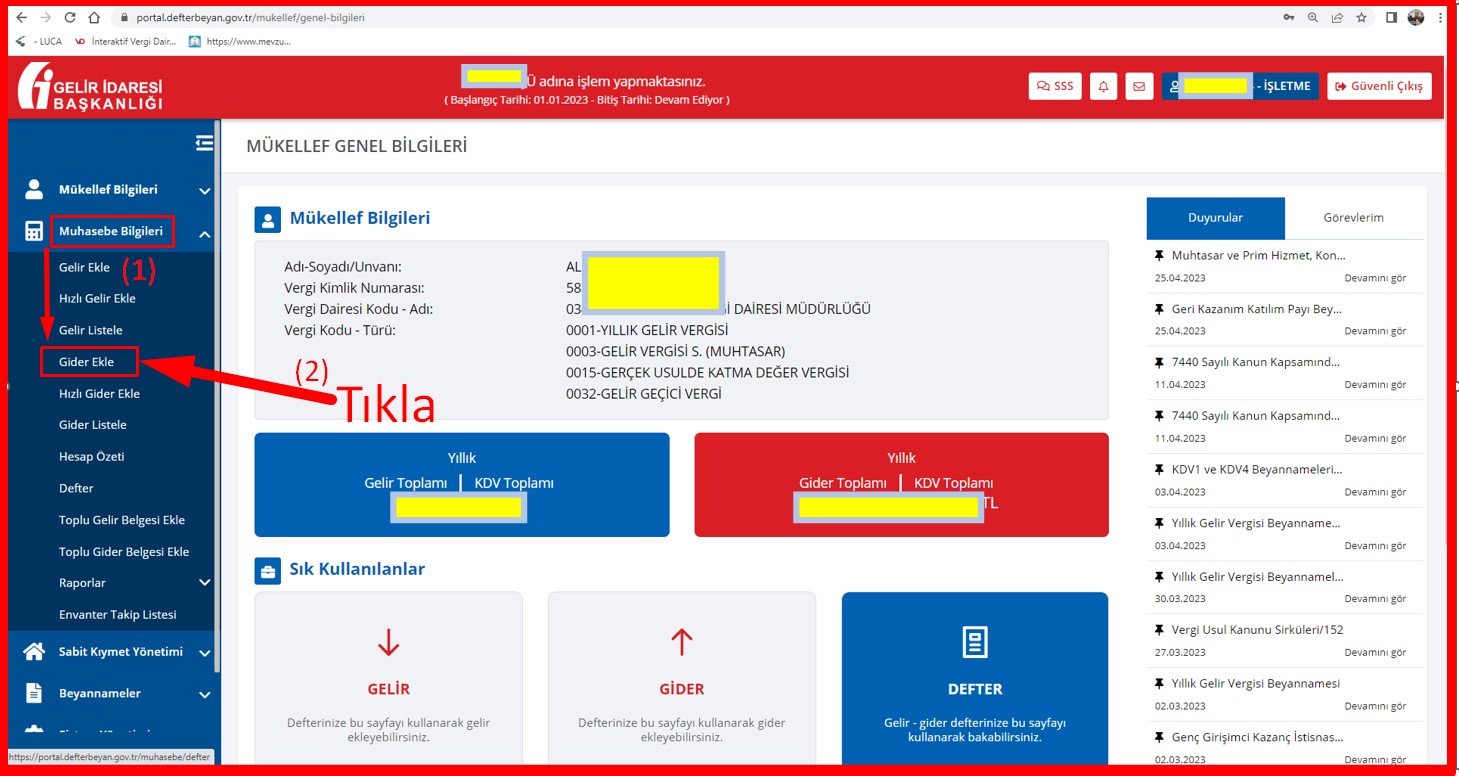
Task: Click the Güvenli Çıkış button
Action: (x=1379, y=86)
